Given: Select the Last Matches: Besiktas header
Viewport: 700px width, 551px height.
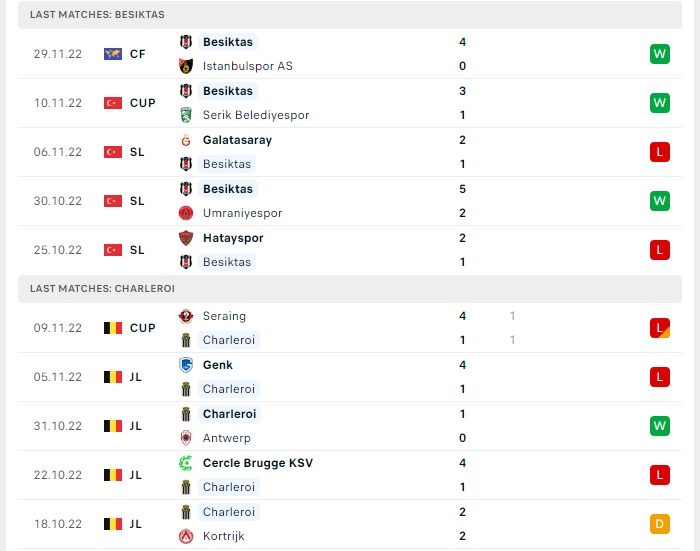Looking at the screenshot, I should click(x=350, y=15).
